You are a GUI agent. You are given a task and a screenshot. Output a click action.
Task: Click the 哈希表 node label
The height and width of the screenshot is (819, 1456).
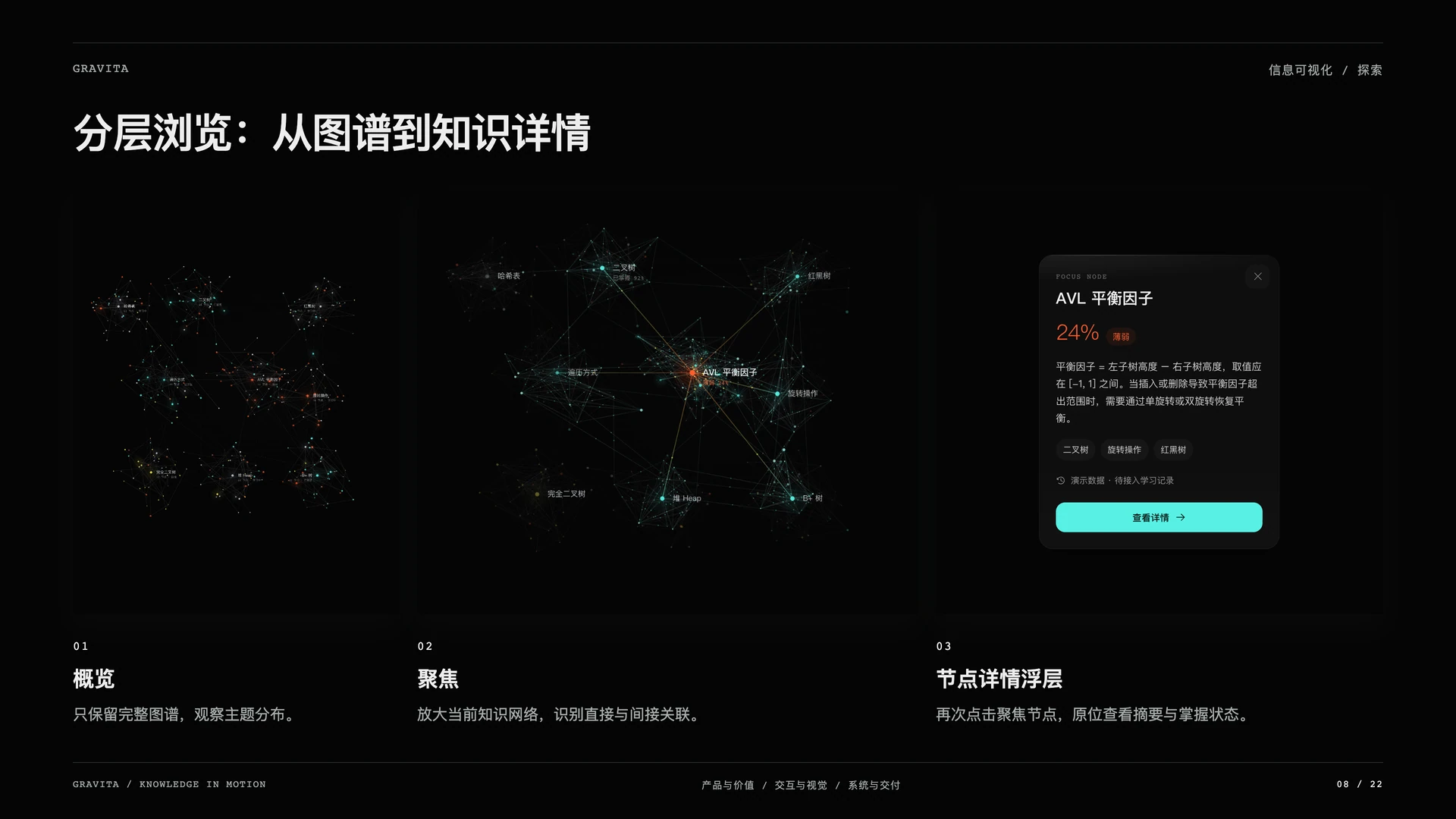[509, 276]
